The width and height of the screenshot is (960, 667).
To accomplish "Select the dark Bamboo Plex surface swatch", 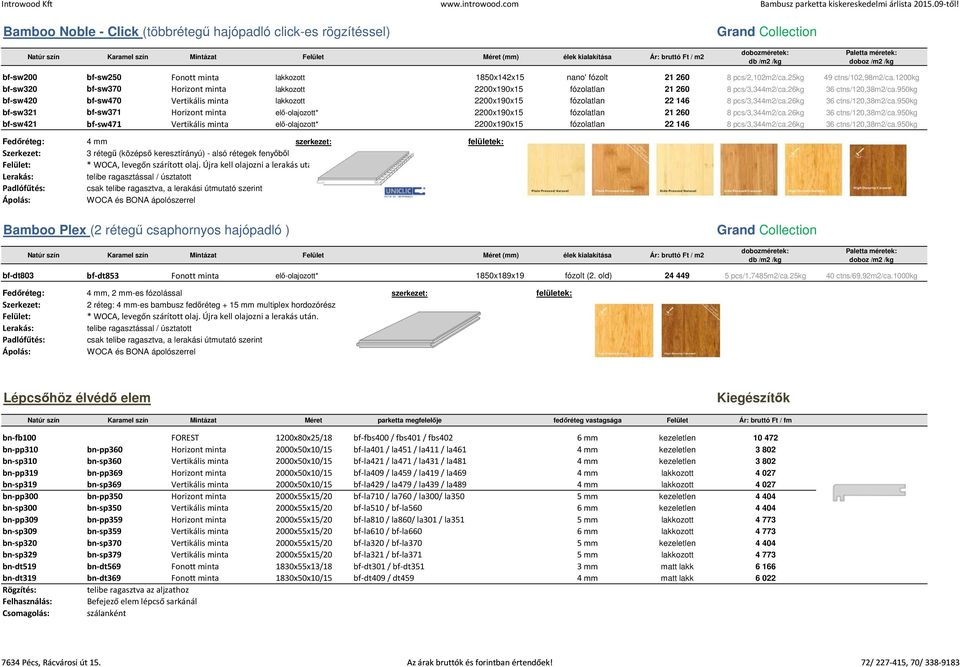I will [691, 330].
